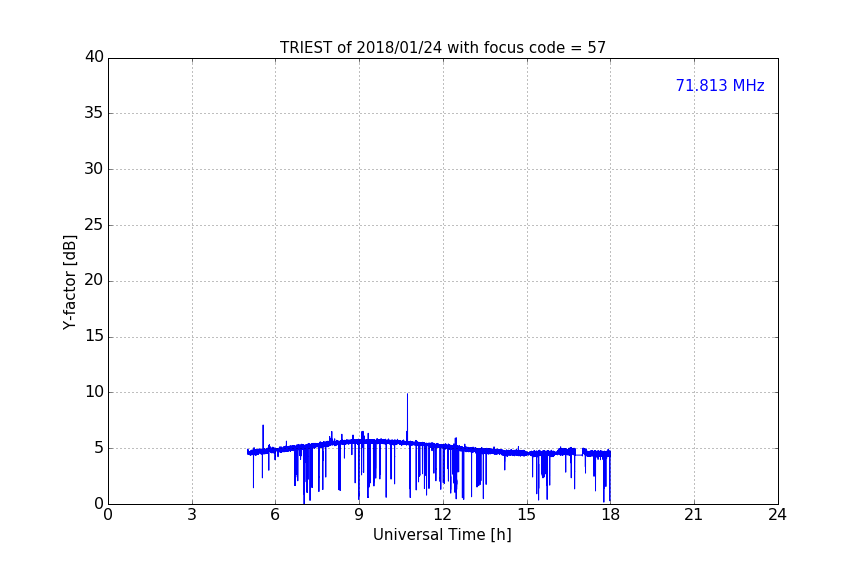Click the x-axis tick label '12'
The image size is (864, 576).
click(x=443, y=515)
